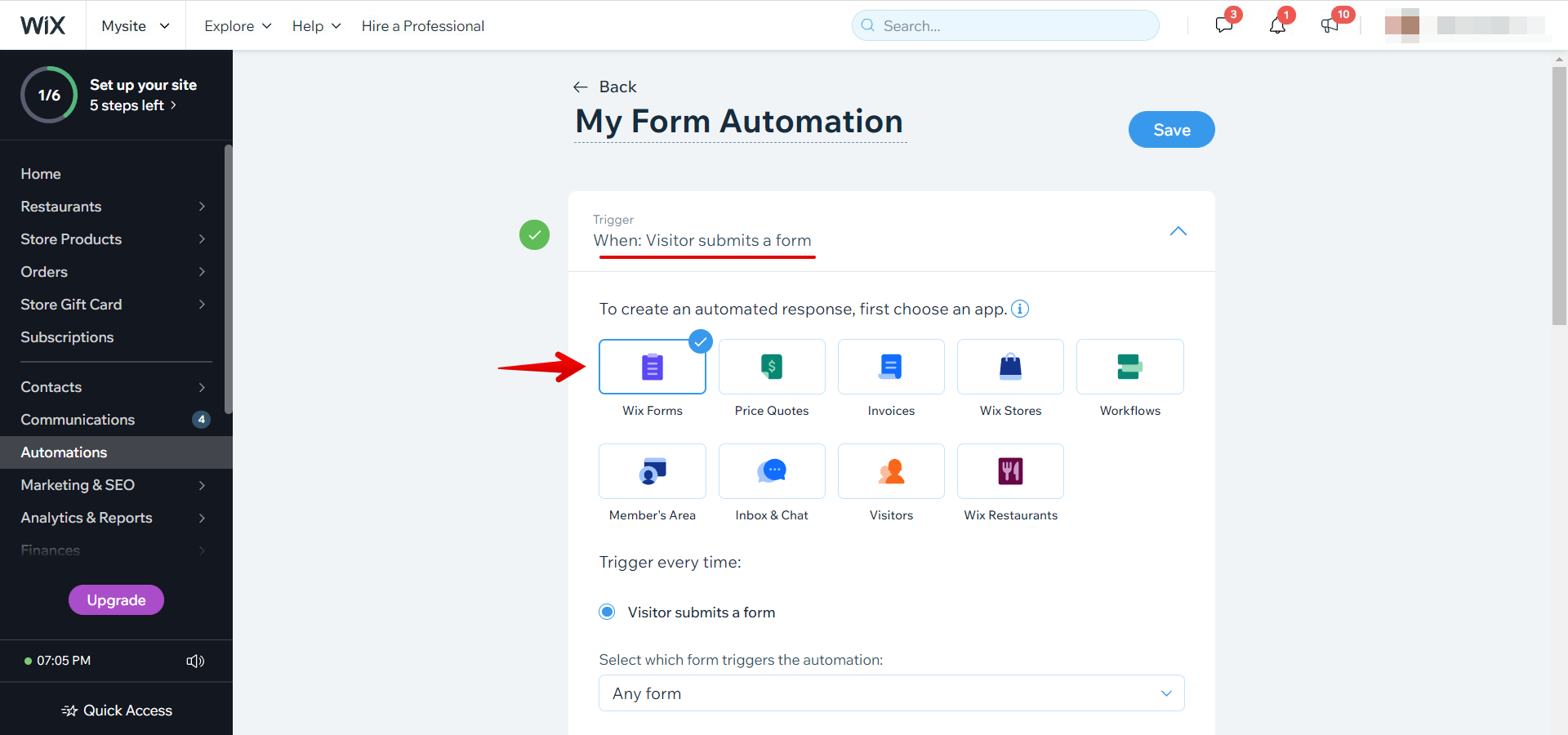Open the chat messages icon with badge 3
1568x735 pixels.
(1224, 24)
